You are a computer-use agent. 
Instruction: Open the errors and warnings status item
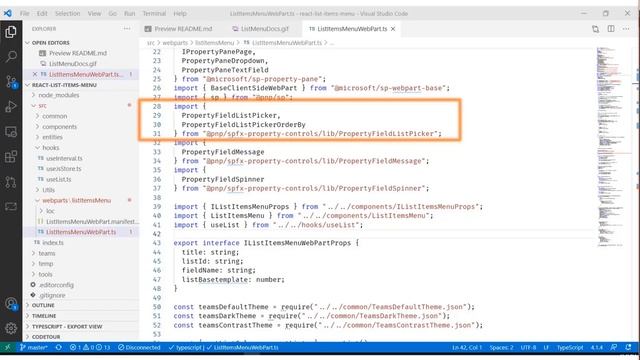click(90, 347)
